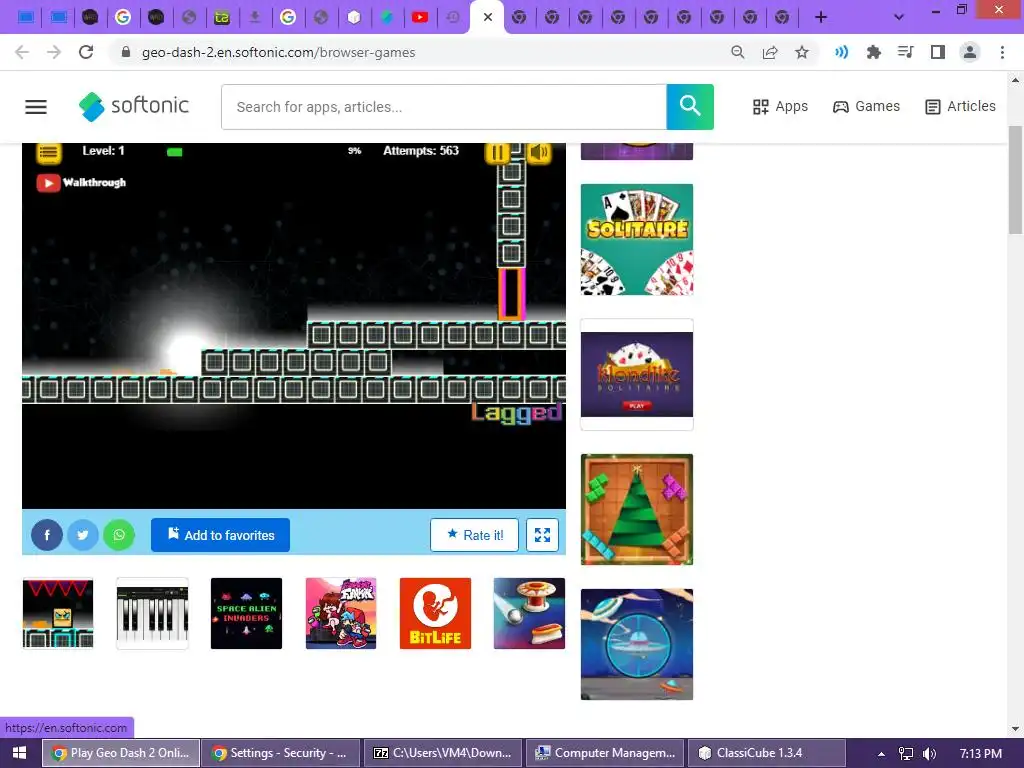1024x768 pixels.
Task: Open Computer Management from taskbar
Action: [x=605, y=753]
